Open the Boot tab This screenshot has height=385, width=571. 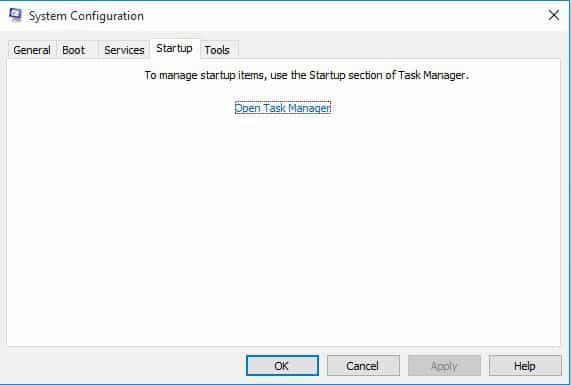coord(73,50)
